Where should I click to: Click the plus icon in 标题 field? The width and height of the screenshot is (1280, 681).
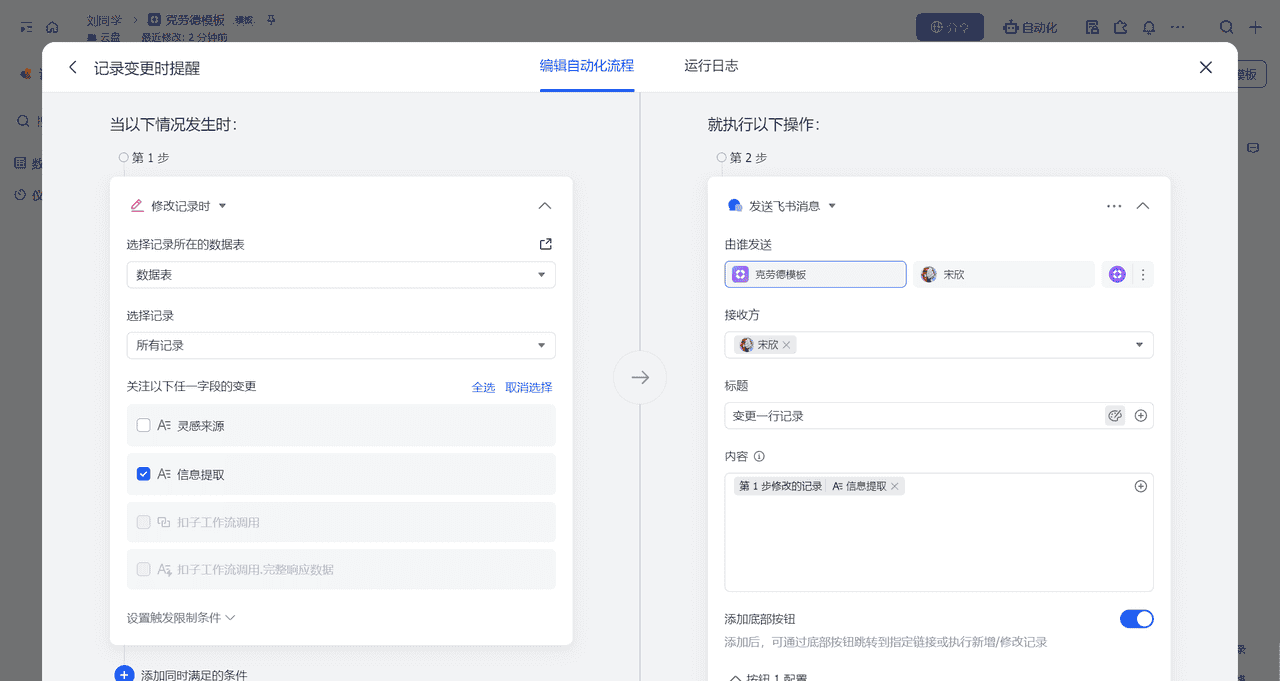pos(1140,416)
